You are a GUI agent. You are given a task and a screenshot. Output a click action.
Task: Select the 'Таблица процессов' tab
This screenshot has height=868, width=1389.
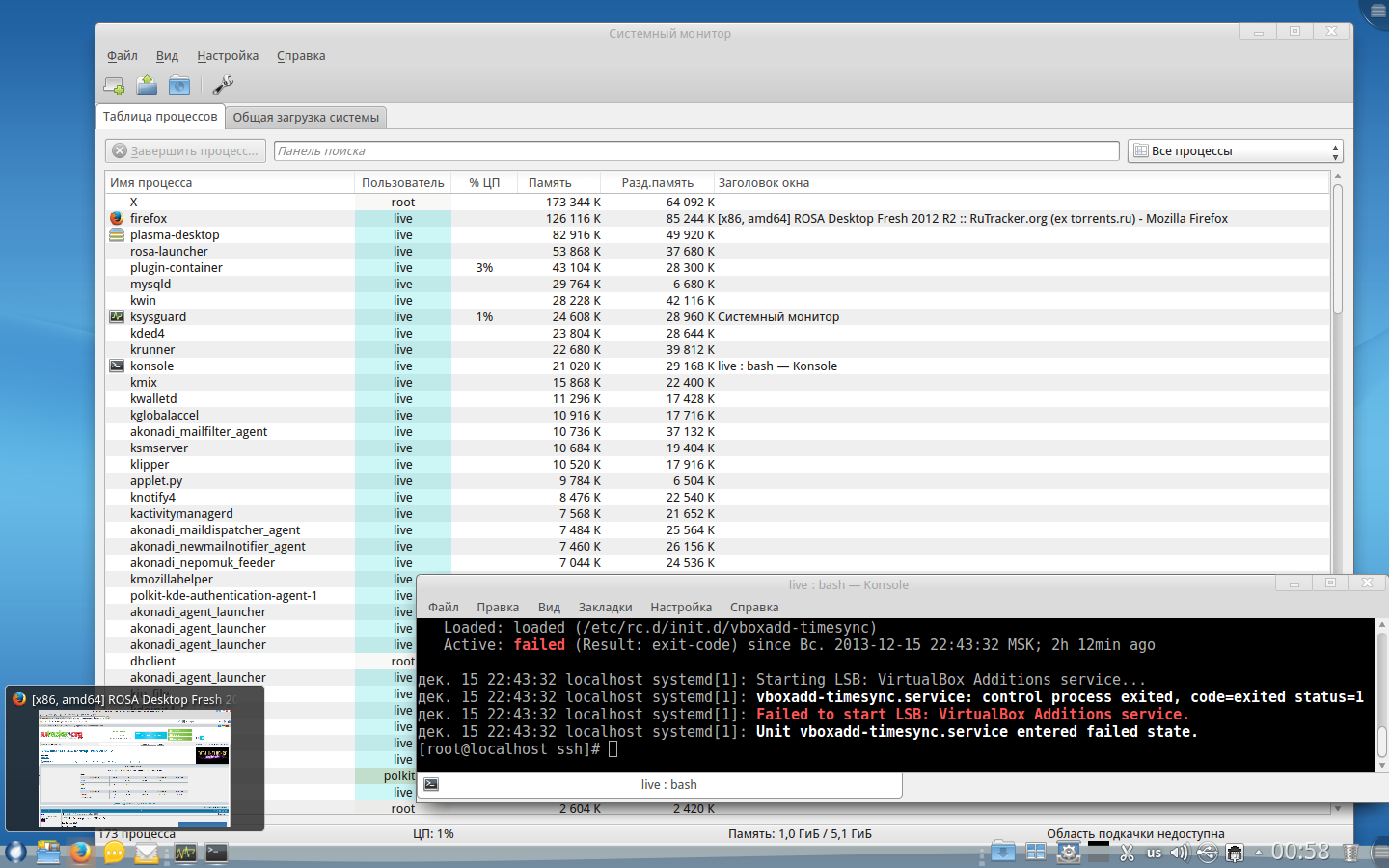160,117
